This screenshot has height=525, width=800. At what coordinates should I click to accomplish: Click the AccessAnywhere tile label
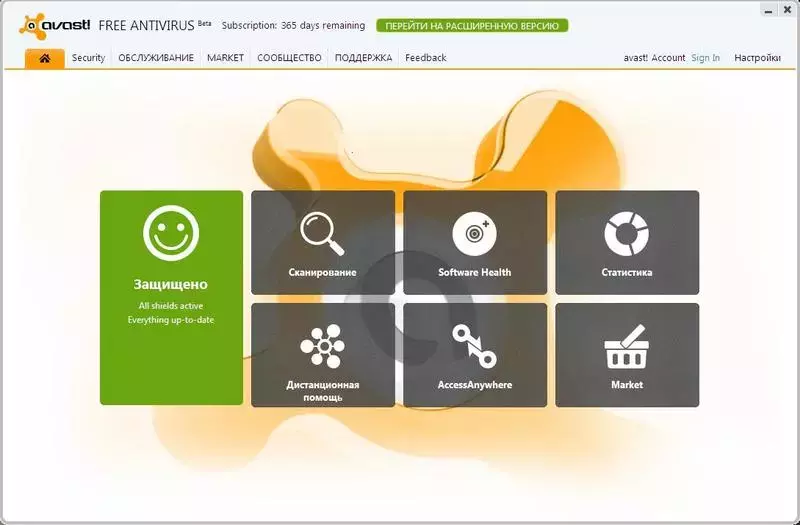[474, 385]
